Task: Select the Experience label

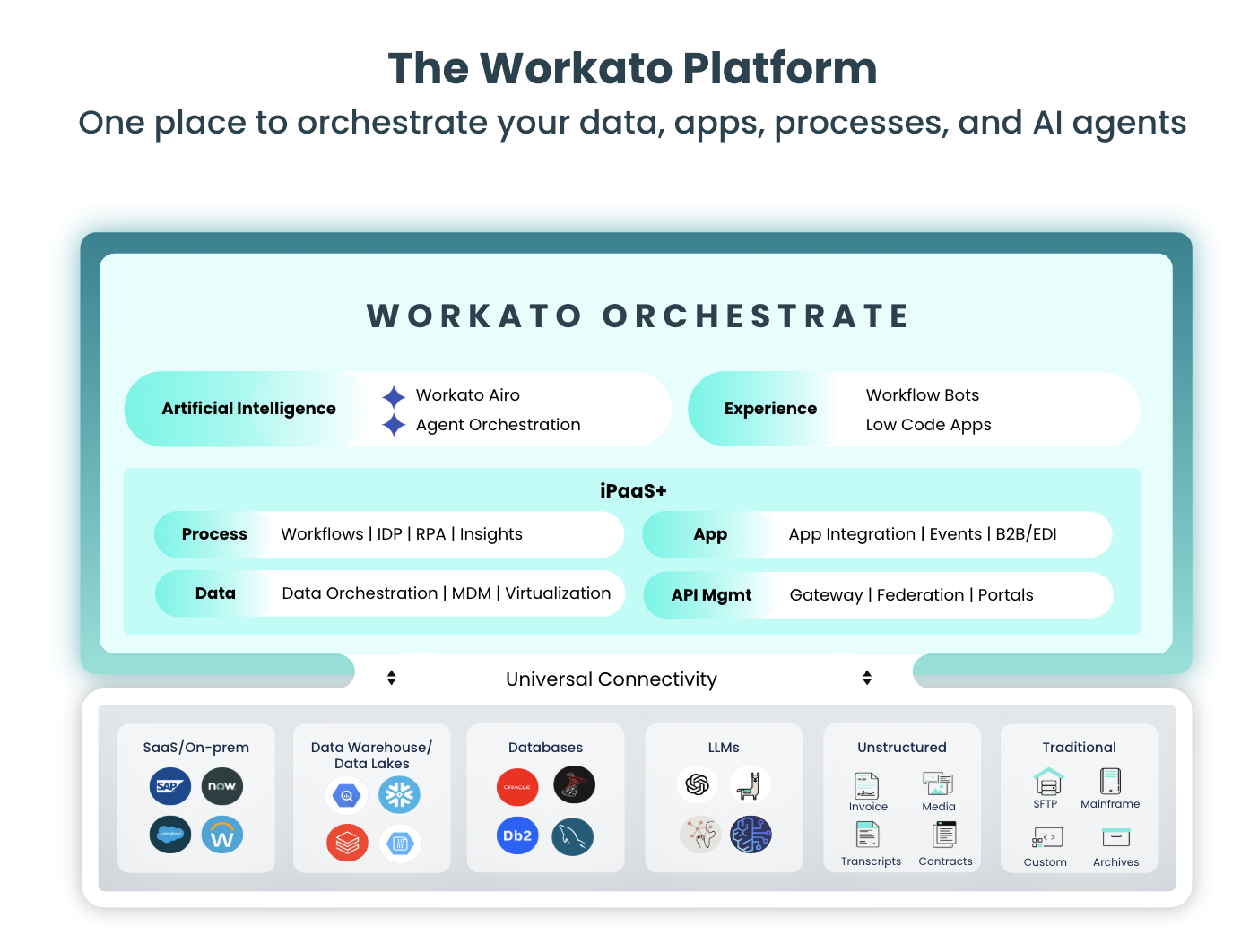Action: pos(771,409)
